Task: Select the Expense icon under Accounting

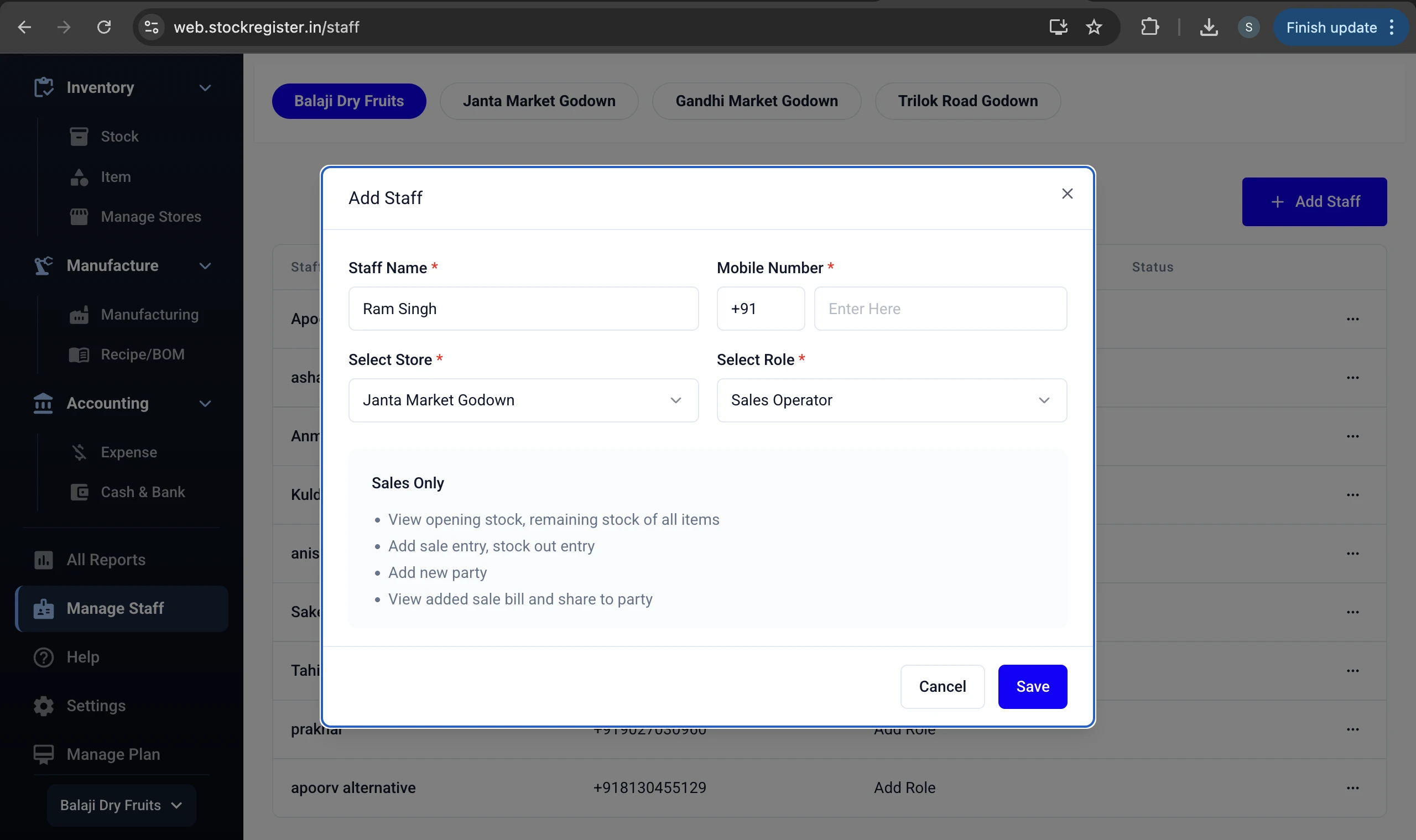Action: point(79,452)
